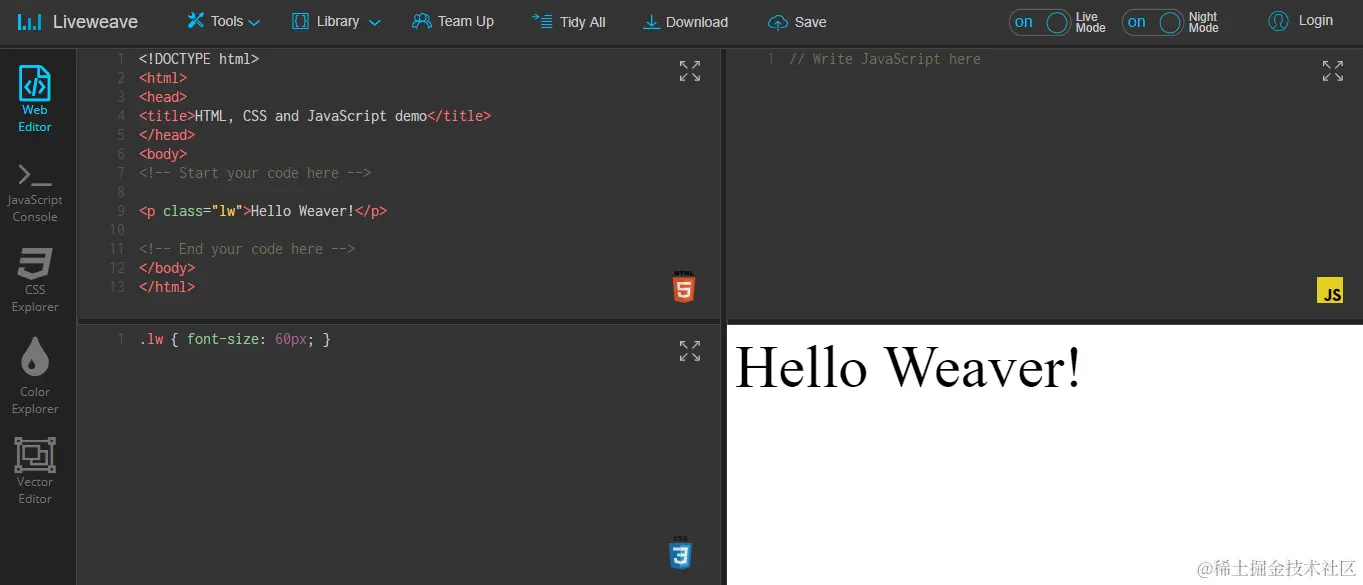Open the CSS Explorer panel
The width and height of the screenshot is (1363, 585).
pos(35,278)
